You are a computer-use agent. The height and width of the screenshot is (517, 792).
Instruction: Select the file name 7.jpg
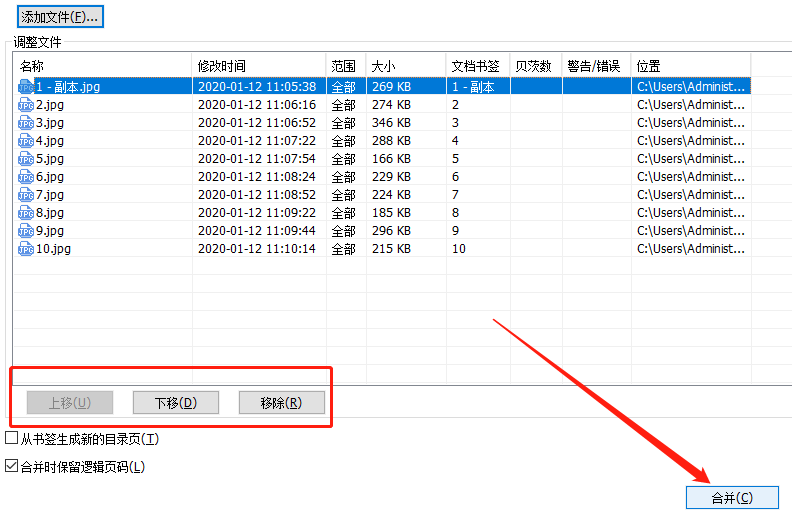click(x=50, y=195)
